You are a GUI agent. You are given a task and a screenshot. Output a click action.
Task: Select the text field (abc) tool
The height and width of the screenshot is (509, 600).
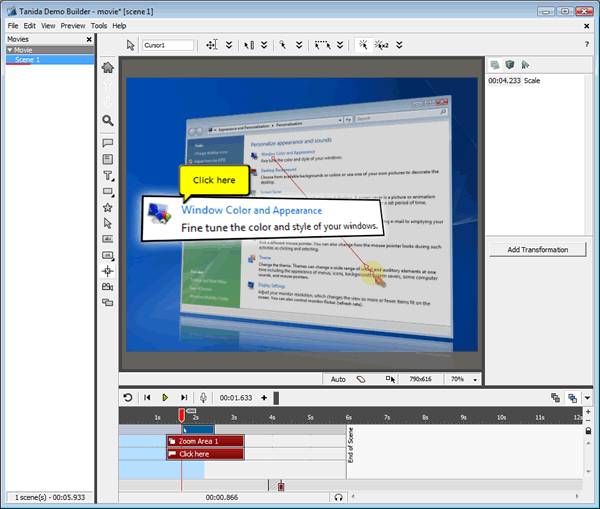pos(108,239)
